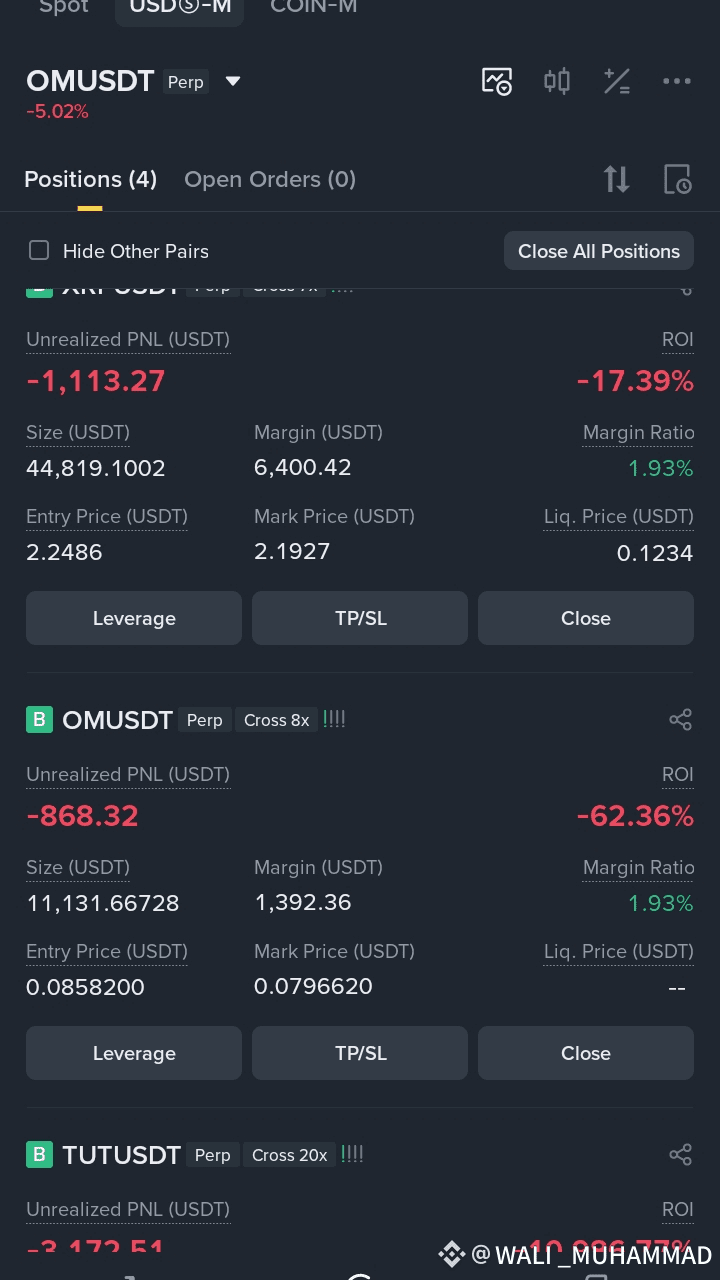Select the COIN-M tab
720x1280 pixels.
tap(314, 8)
